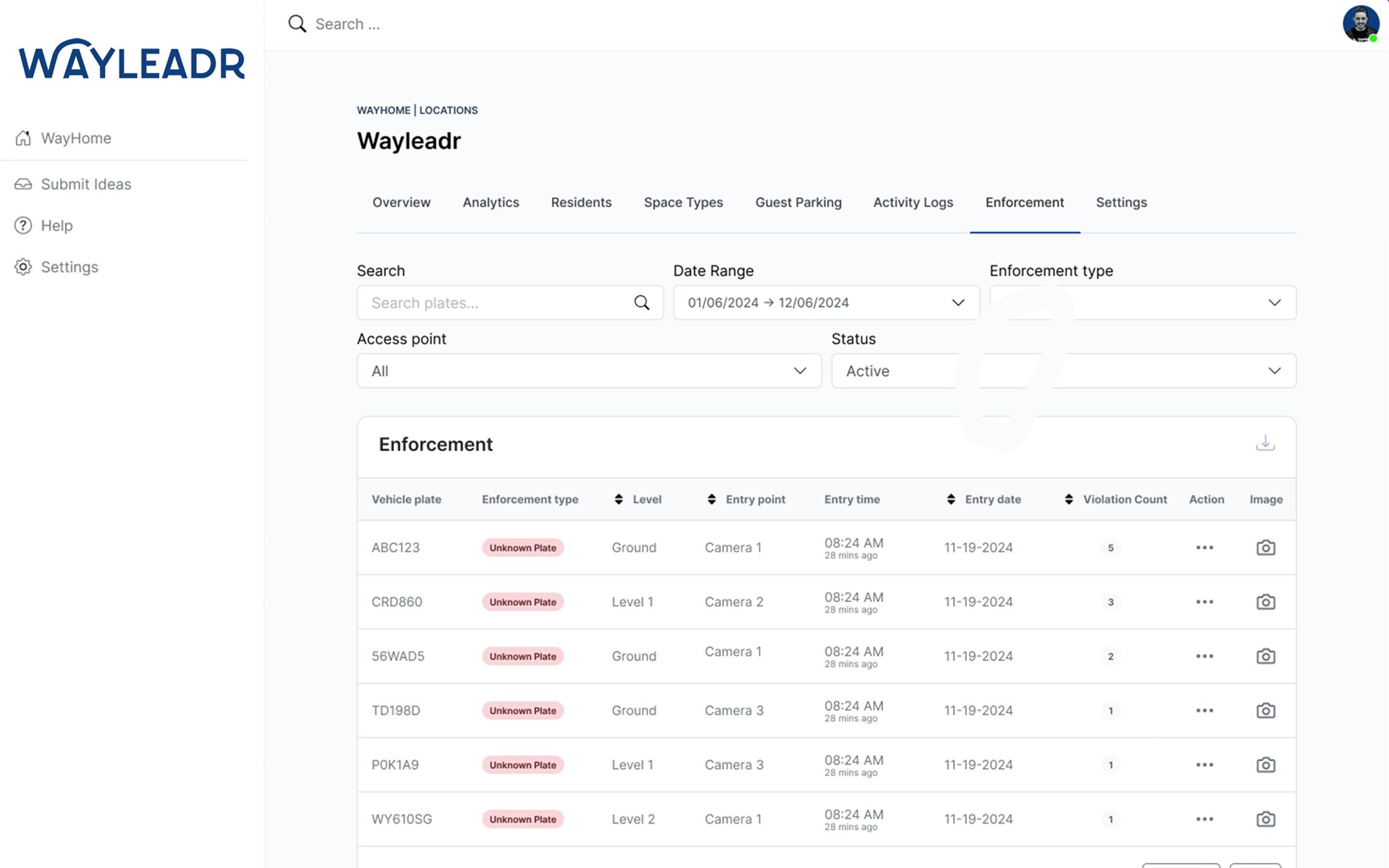
Task: Switch to the Guest Parking tab
Action: pyautogui.click(x=798, y=202)
